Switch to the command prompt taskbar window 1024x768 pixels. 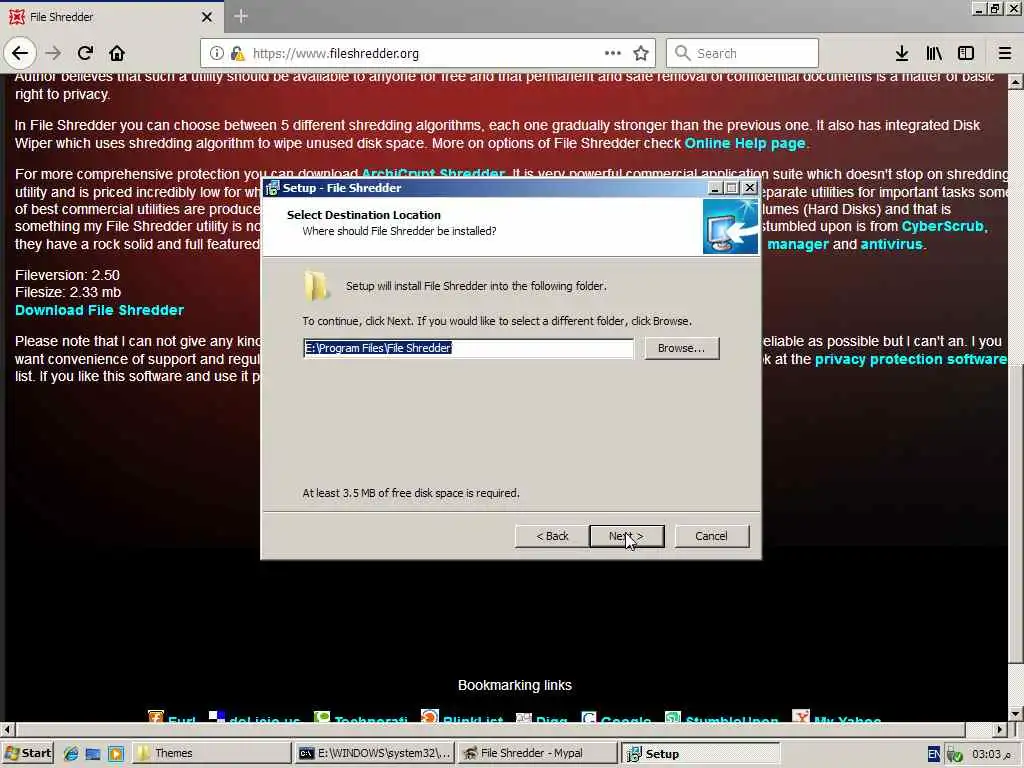click(x=374, y=753)
